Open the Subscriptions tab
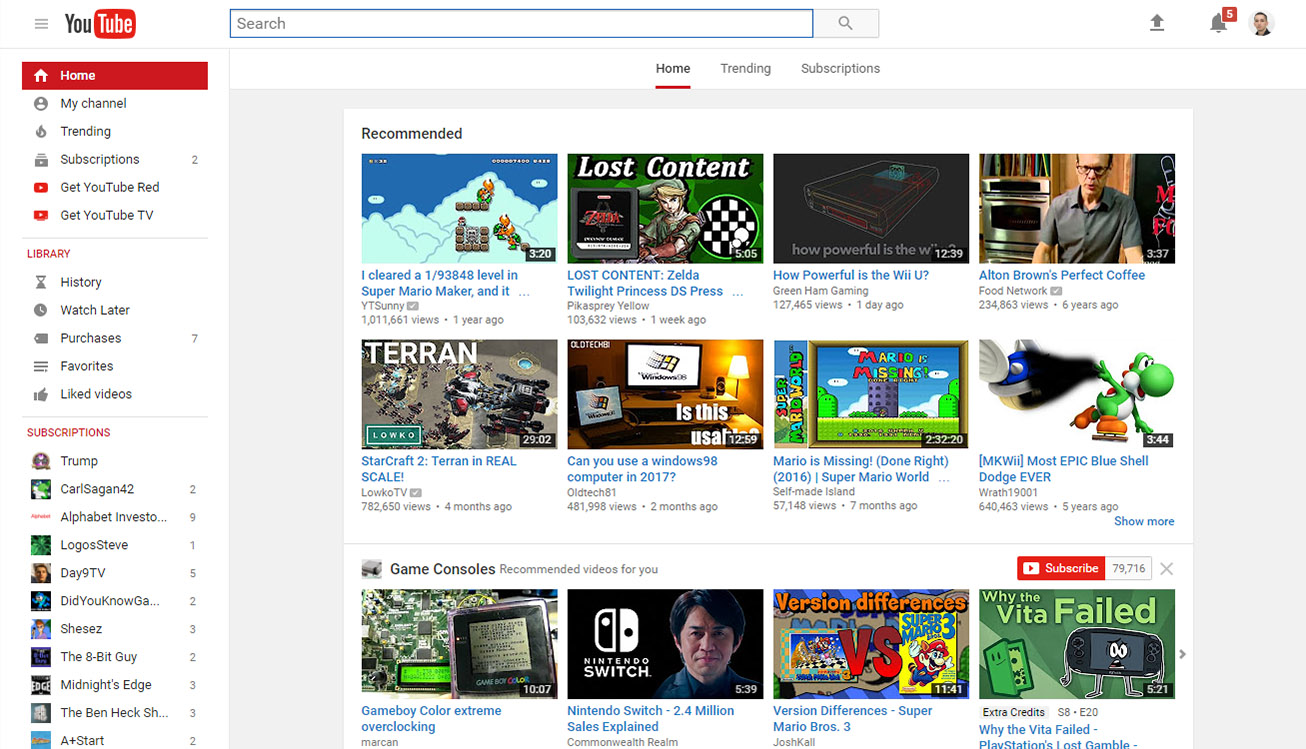Viewport: 1306px width, 749px height. point(840,68)
